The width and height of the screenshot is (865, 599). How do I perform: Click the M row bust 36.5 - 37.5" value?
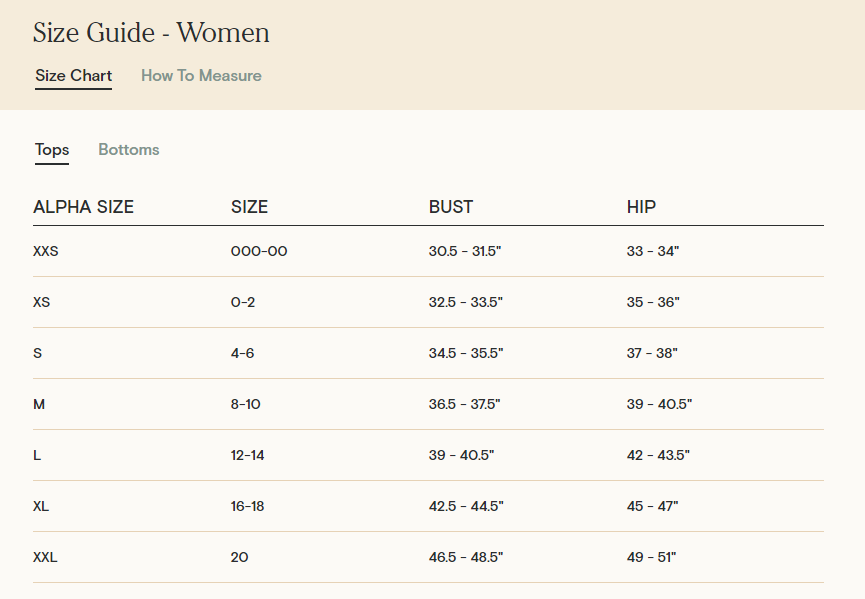click(x=464, y=404)
